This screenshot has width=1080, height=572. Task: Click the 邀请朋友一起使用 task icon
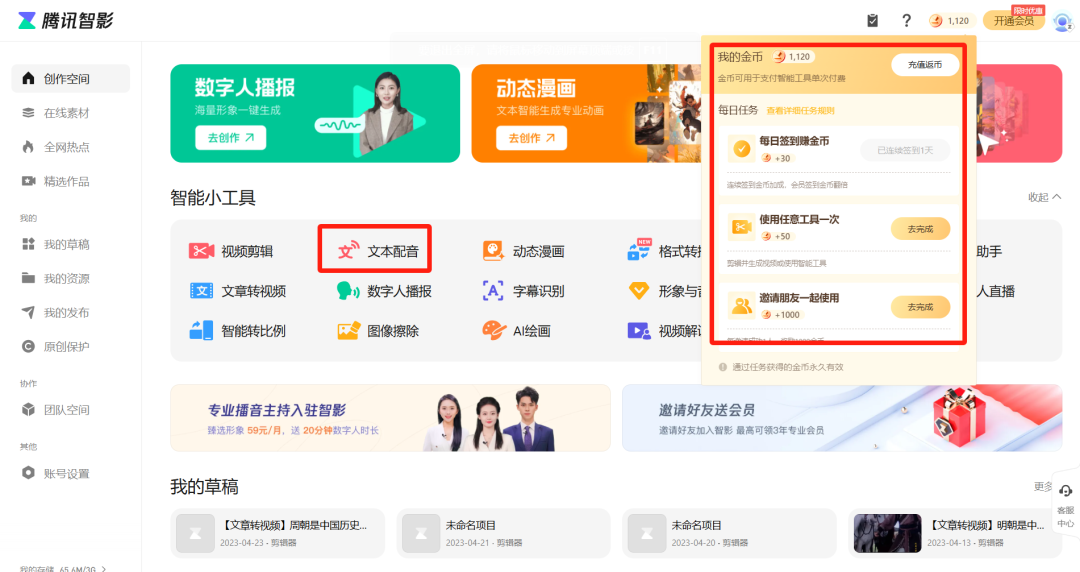tap(742, 305)
